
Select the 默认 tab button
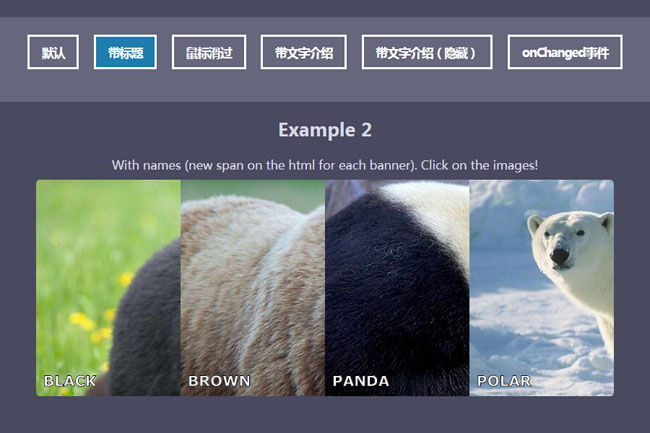[53, 52]
